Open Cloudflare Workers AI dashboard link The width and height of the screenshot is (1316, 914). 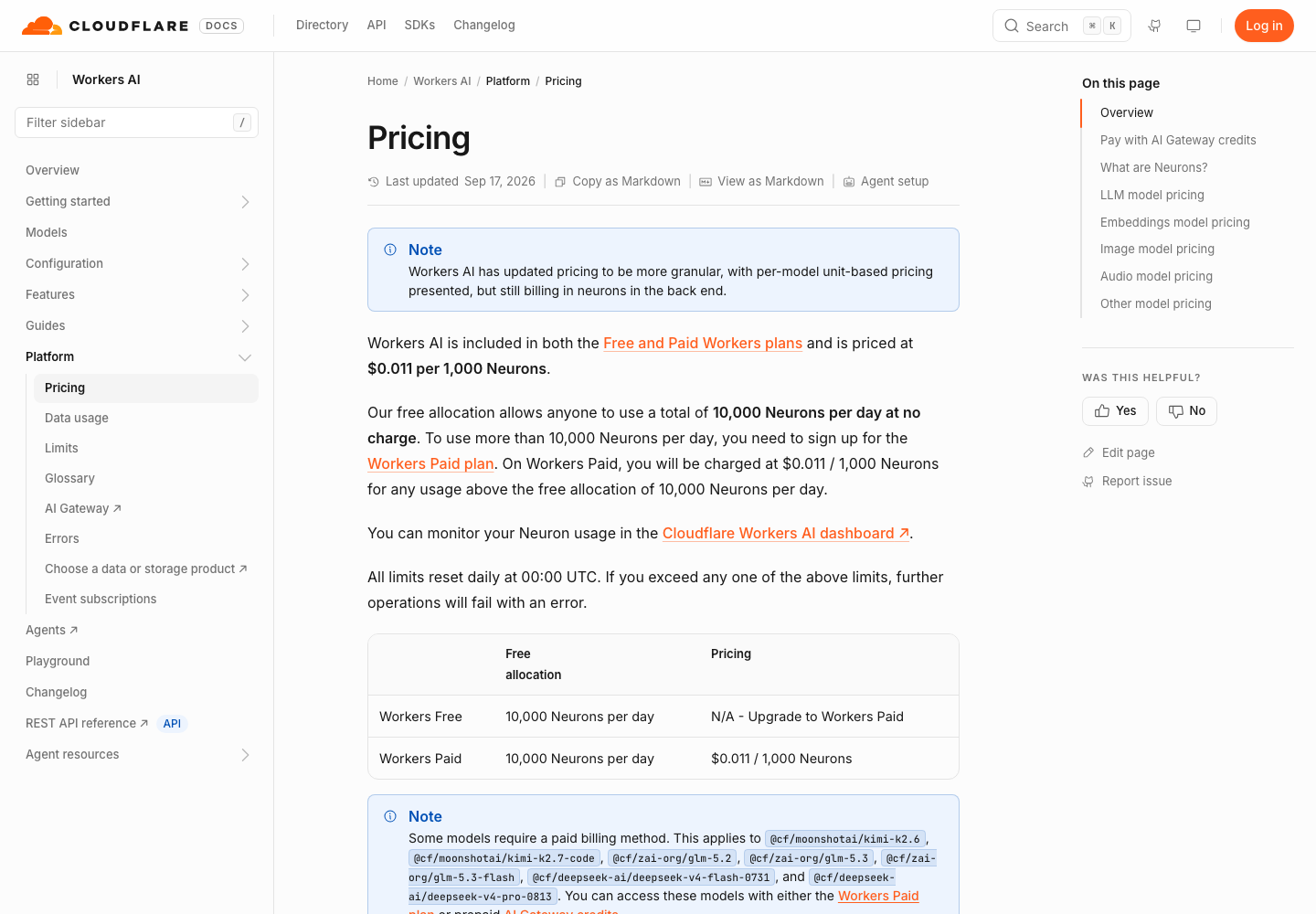(786, 533)
